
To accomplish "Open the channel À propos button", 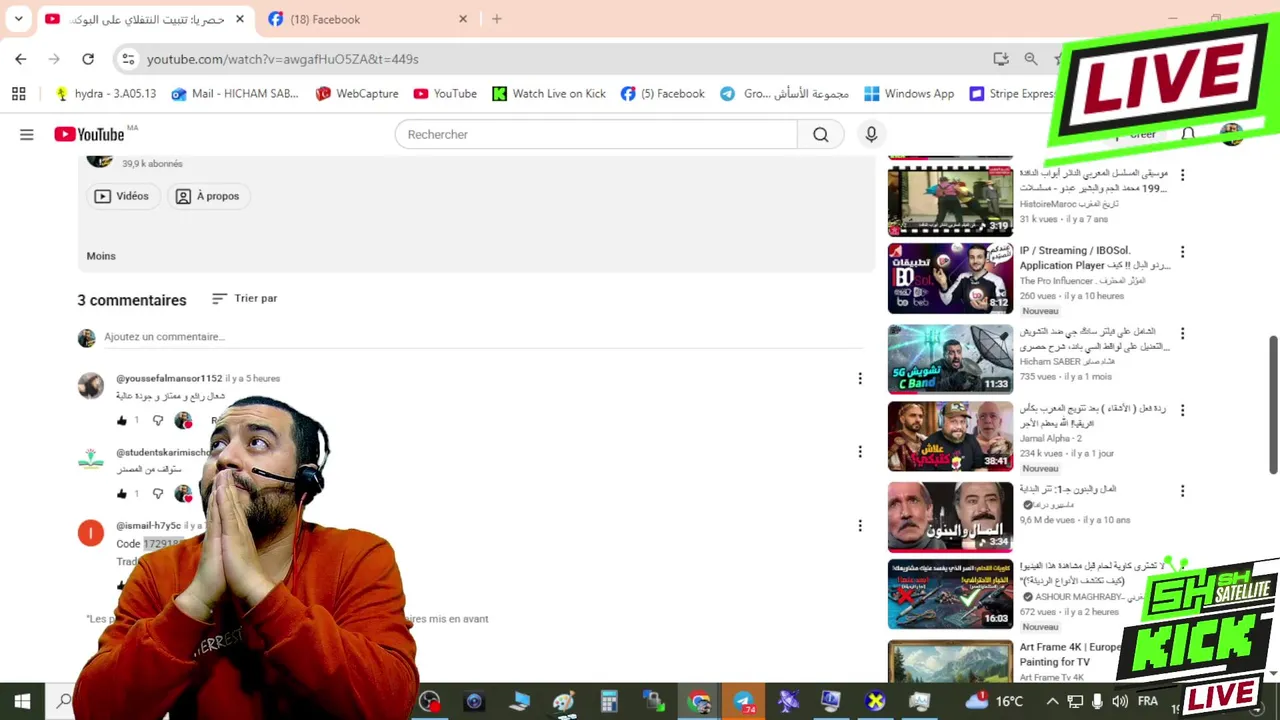I will [x=207, y=196].
